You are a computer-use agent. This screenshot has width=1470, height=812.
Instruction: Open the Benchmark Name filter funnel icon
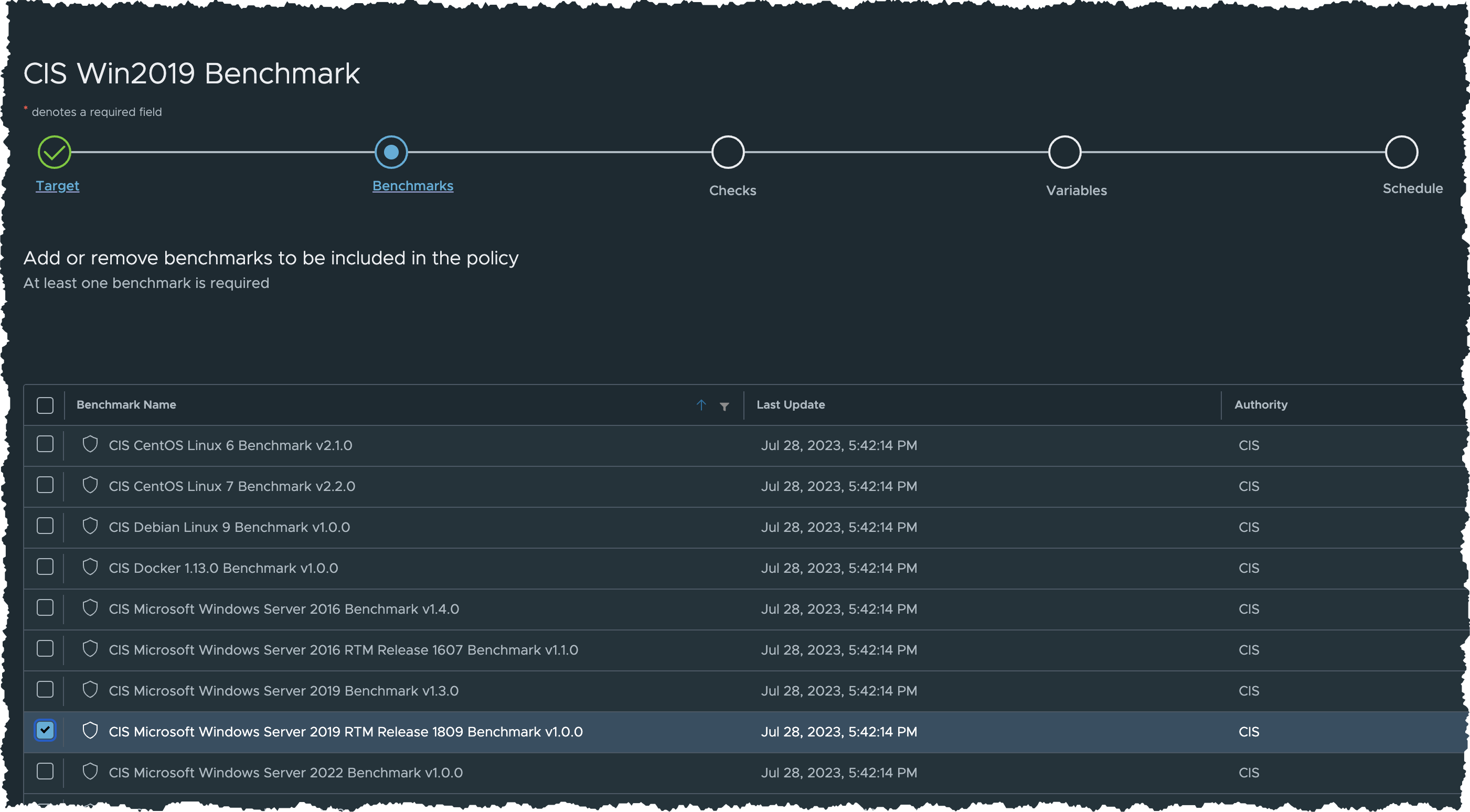pos(724,407)
